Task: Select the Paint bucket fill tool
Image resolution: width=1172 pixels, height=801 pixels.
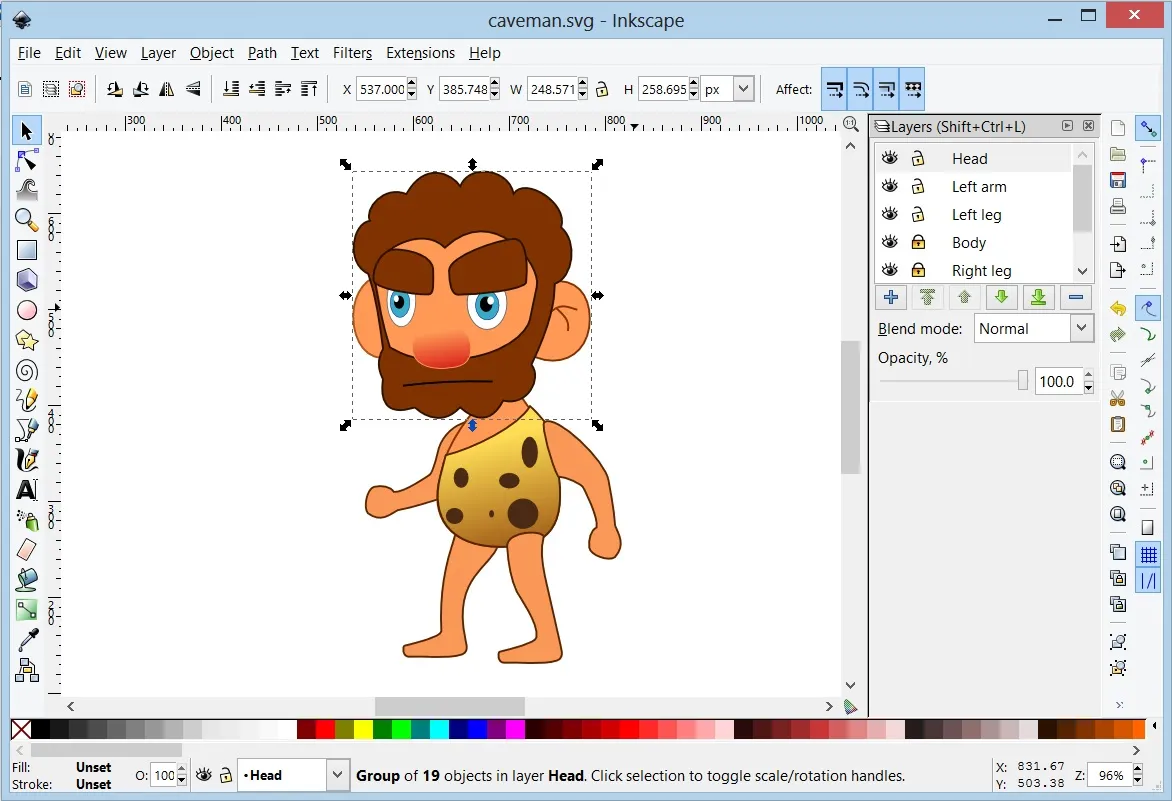Action: 27,580
